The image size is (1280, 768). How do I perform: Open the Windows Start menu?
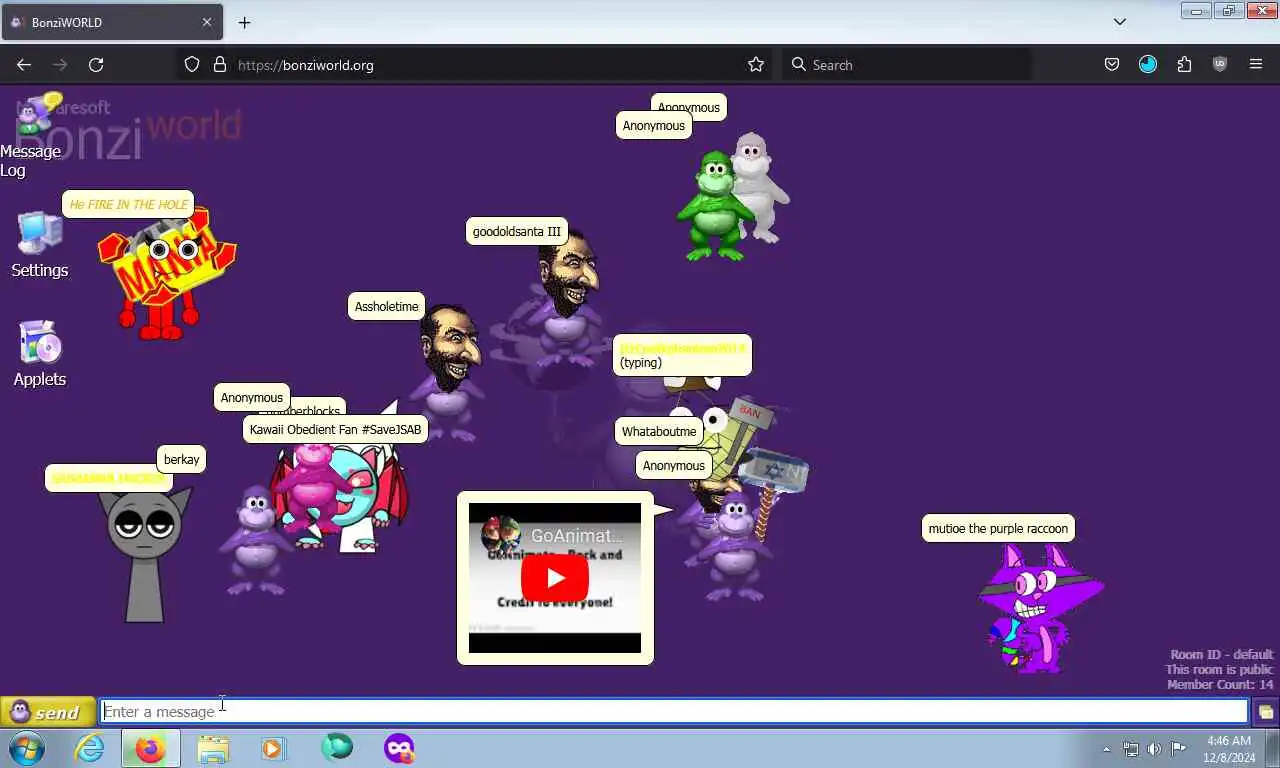tap(27, 748)
